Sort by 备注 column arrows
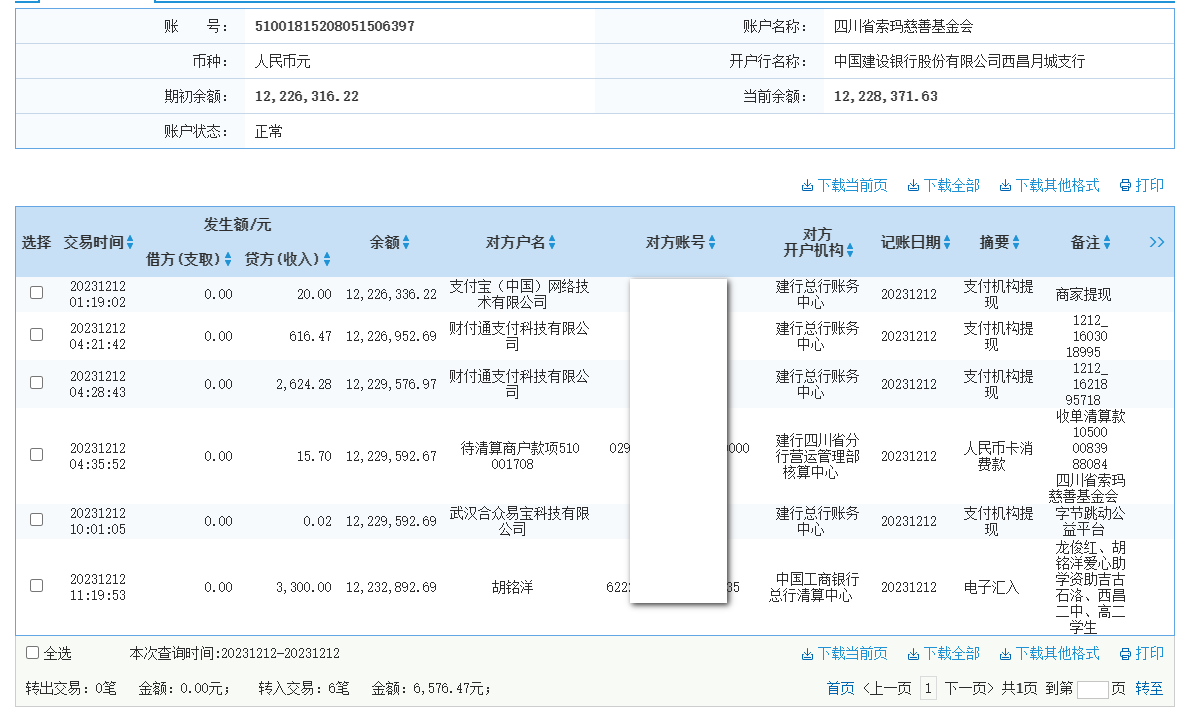Image resolution: width=1183 pixels, height=714 pixels. click(1107, 242)
